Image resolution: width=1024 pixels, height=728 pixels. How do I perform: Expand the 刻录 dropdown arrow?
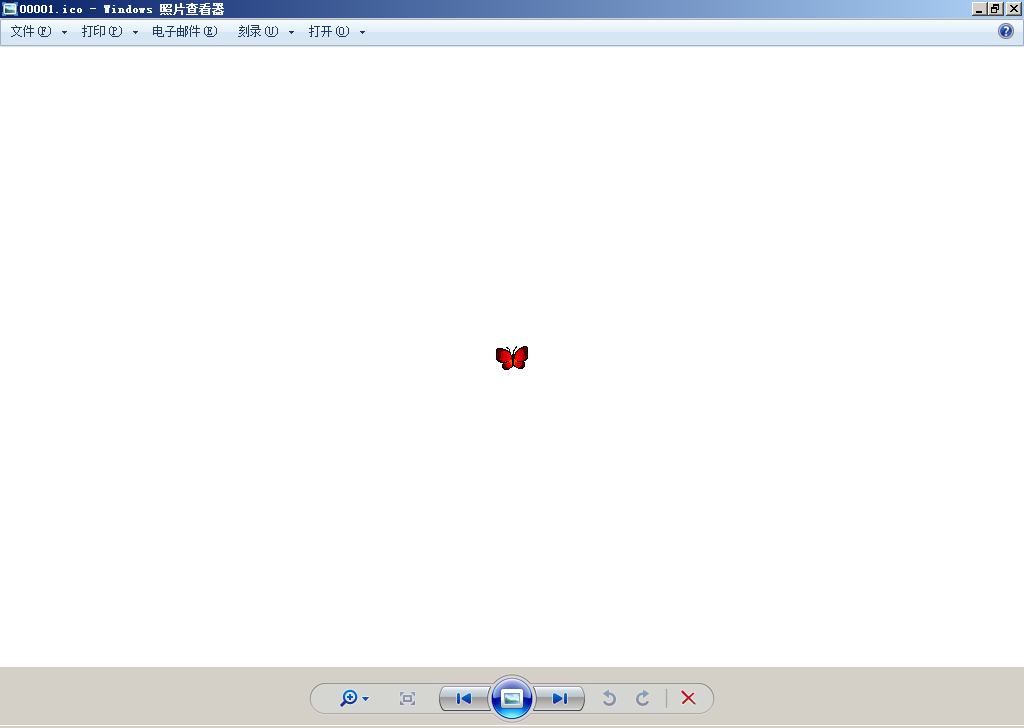pos(292,32)
